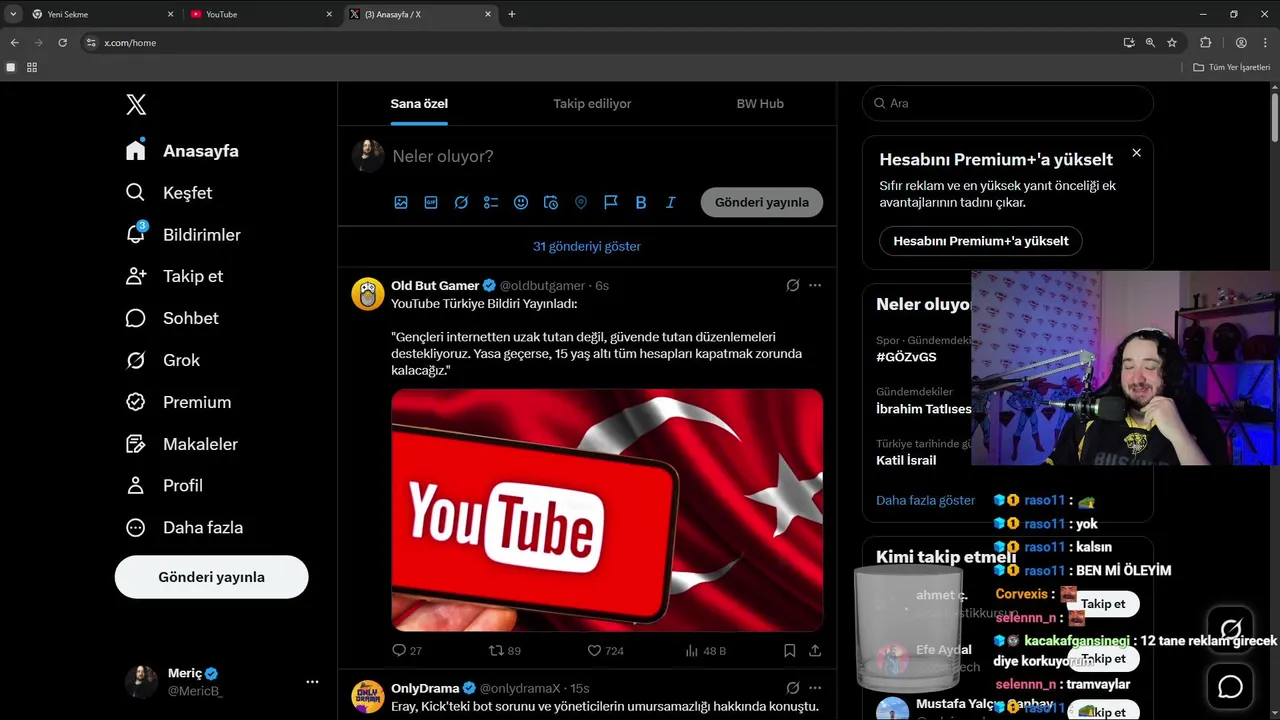Click composer Gönderi yayınla button
The height and width of the screenshot is (720, 1280).
(762, 202)
